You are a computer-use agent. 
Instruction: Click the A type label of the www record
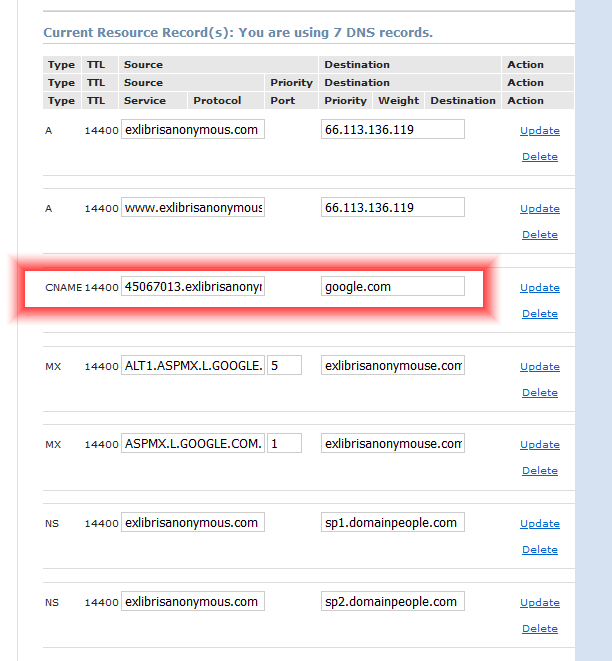(x=48, y=209)
